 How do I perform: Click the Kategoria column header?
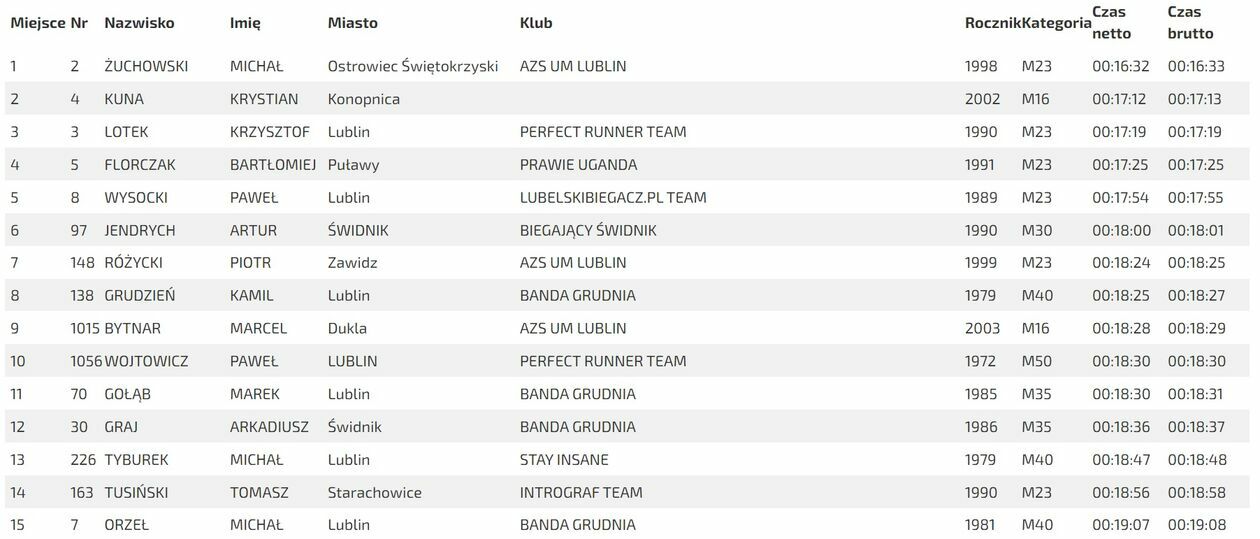[x=1056, y=22]
